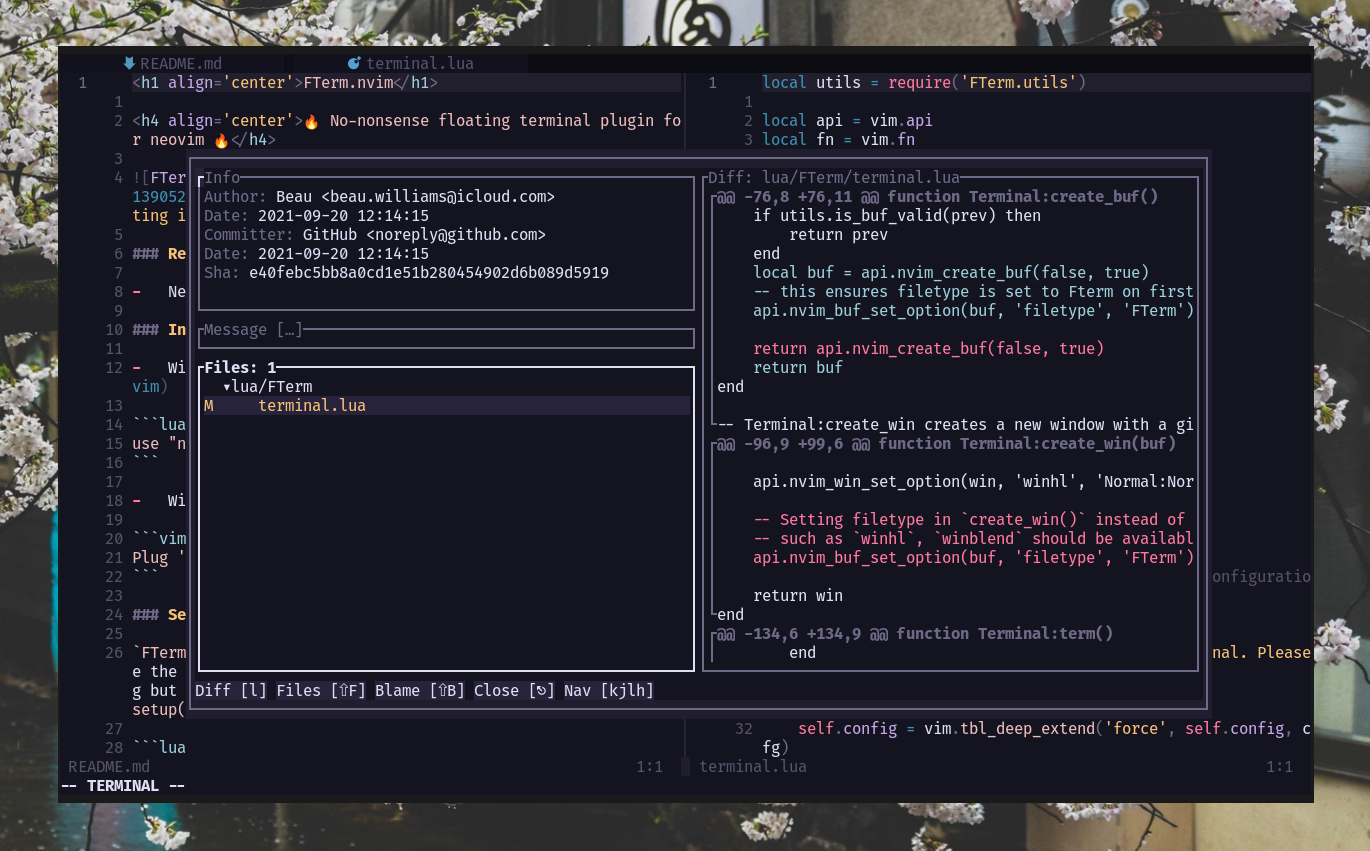The image size is (1370, 851).
Task: Click the '-- TERMINAL --' mode indicator
Action: click(123, 786)
